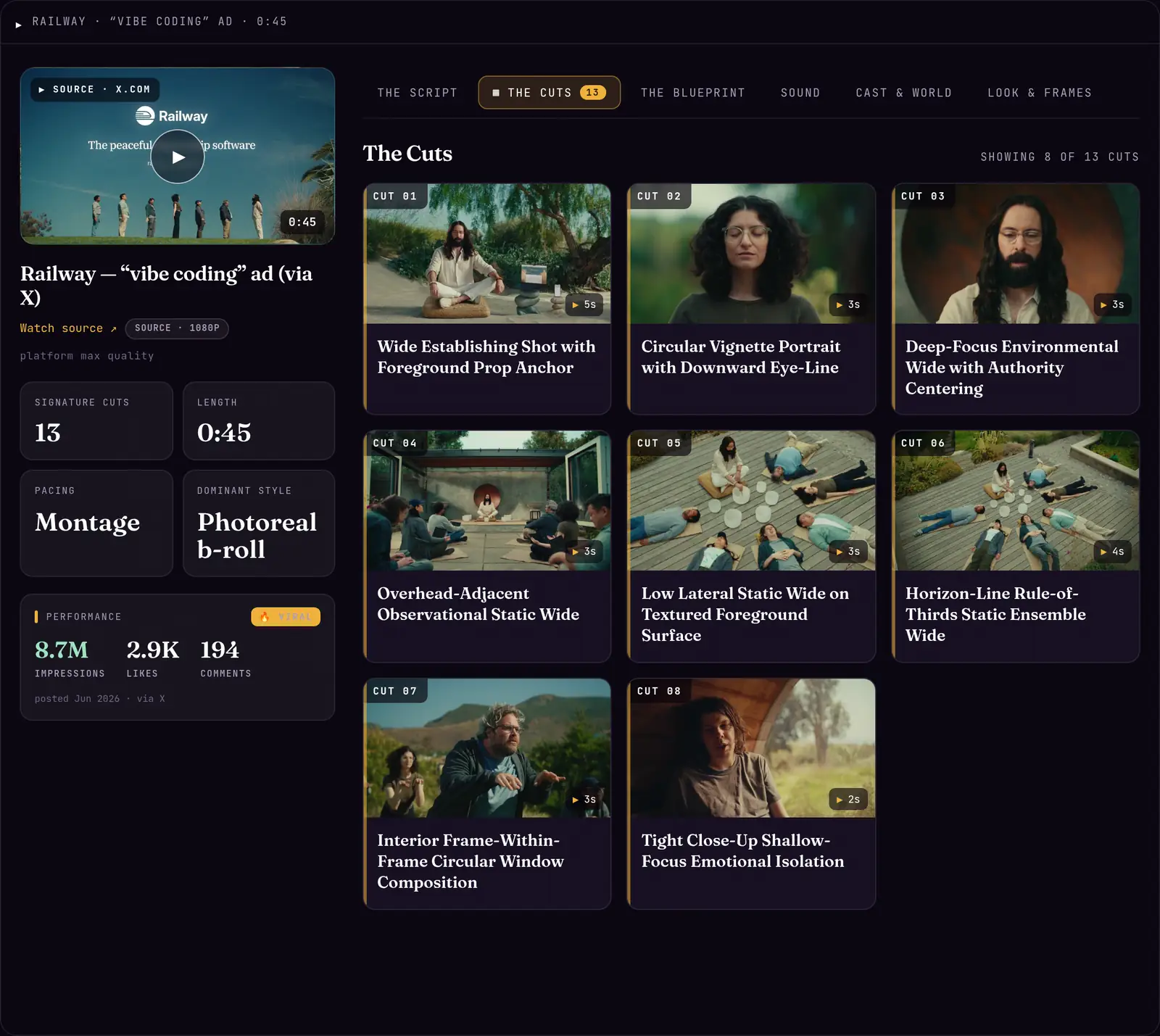
Task: Click title "Interior Frame-Within-Frame Circular Window Composition"
Action: pos(471,862)
